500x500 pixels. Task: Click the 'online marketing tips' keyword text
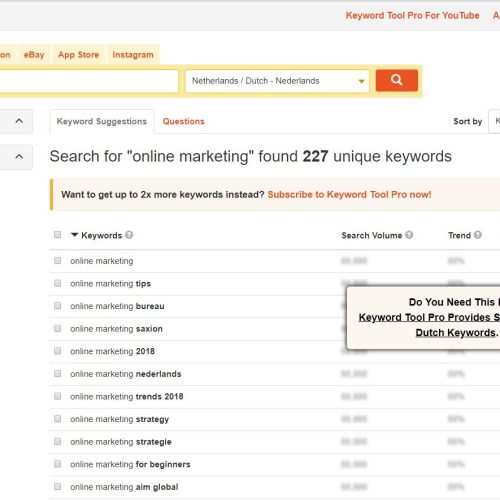(110, 283)
